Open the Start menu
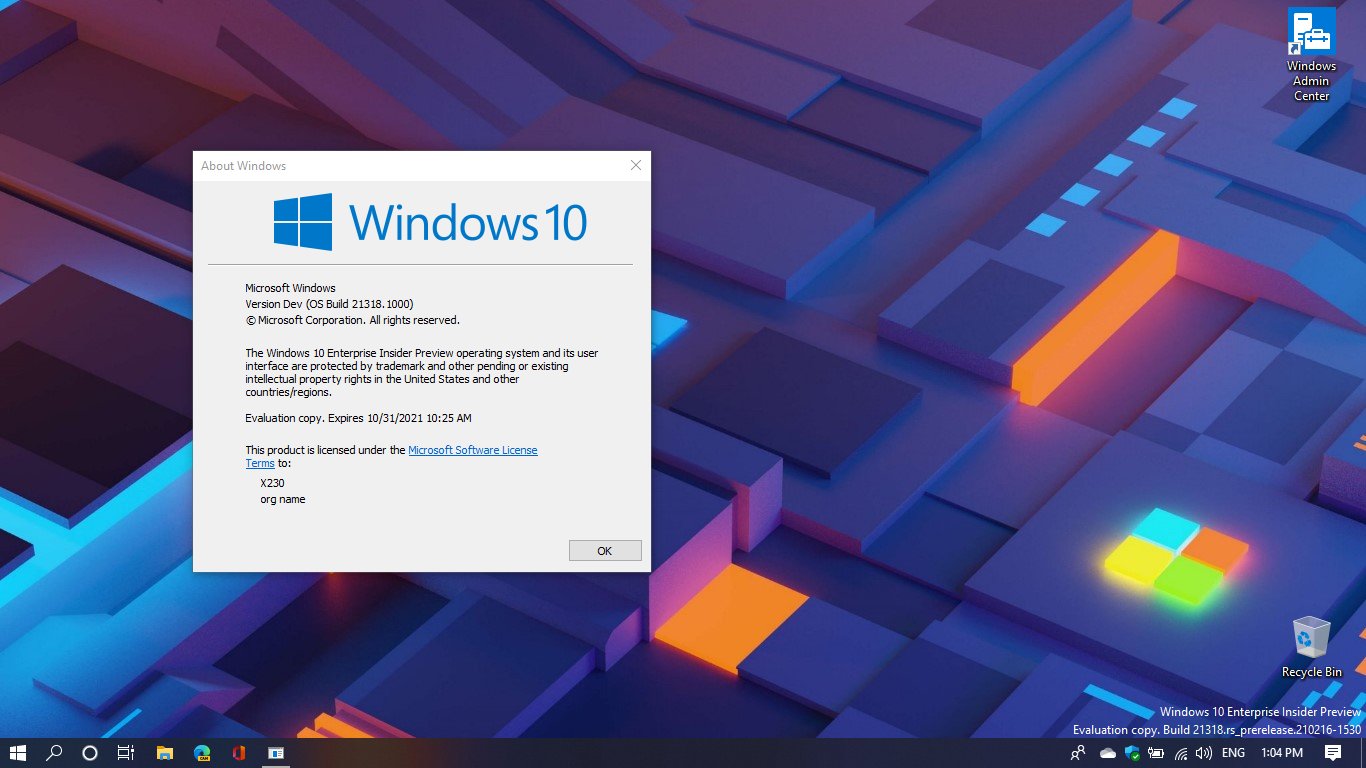 coord(18,752)
